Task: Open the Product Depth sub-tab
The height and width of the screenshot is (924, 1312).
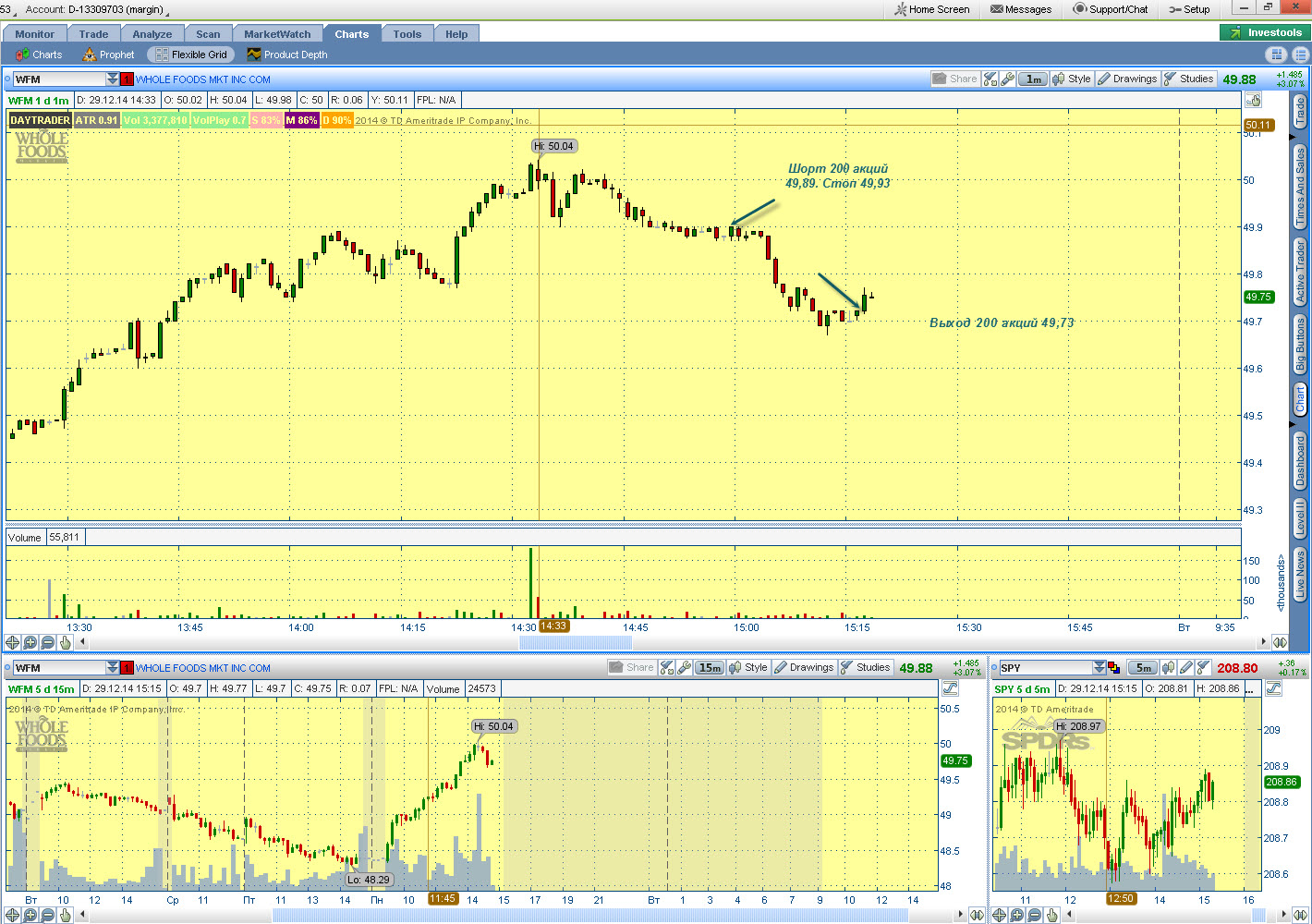Action: [x=287, y=55]
